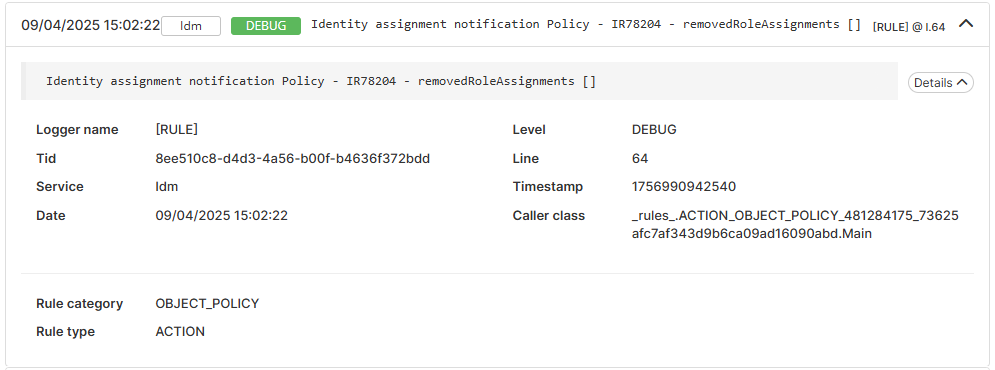Click the green DEBUG level badge
This screenshot has width=995, height=370.
266,26
